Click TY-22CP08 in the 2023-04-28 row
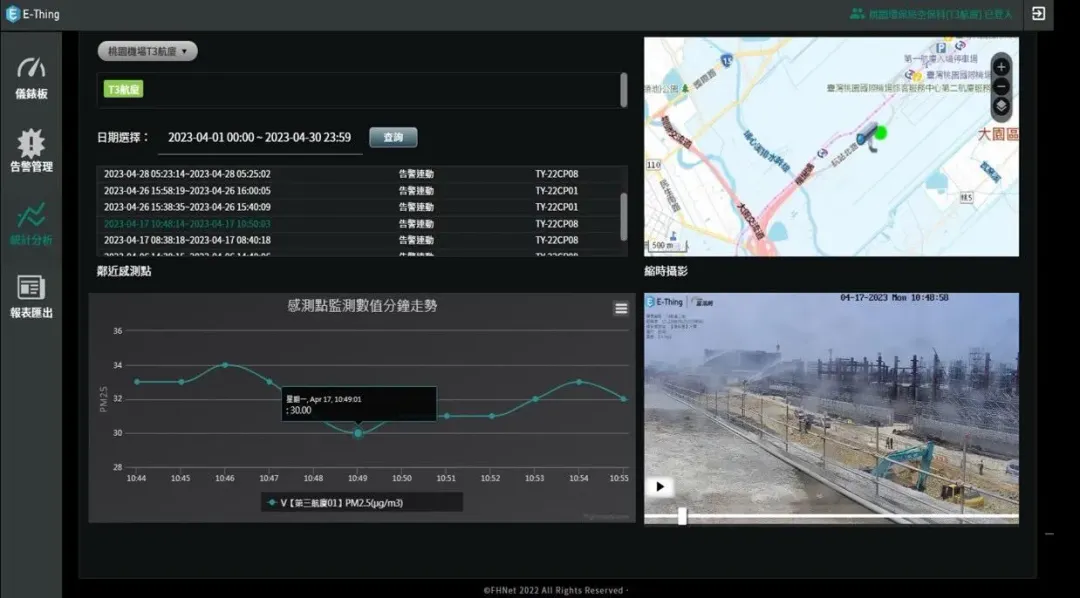 [x=557, y=174]
